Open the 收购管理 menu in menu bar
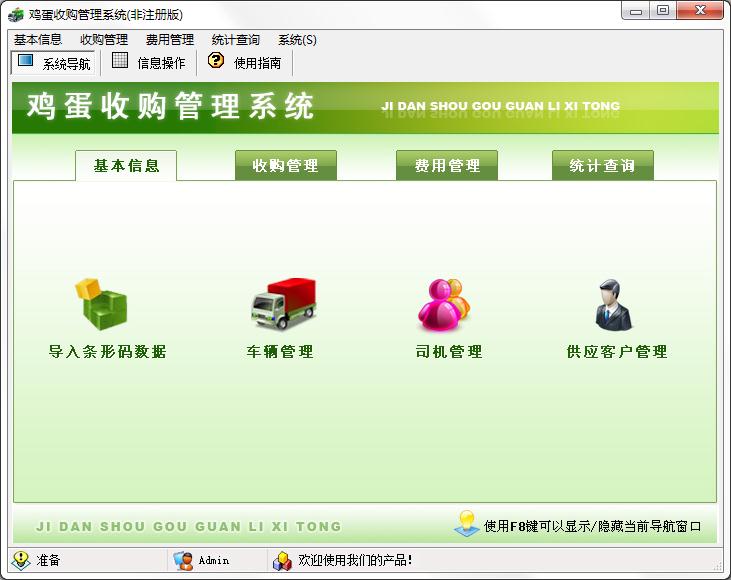This screenshot has width=731, height=580. pyautogui.click(x=104, y=40)
